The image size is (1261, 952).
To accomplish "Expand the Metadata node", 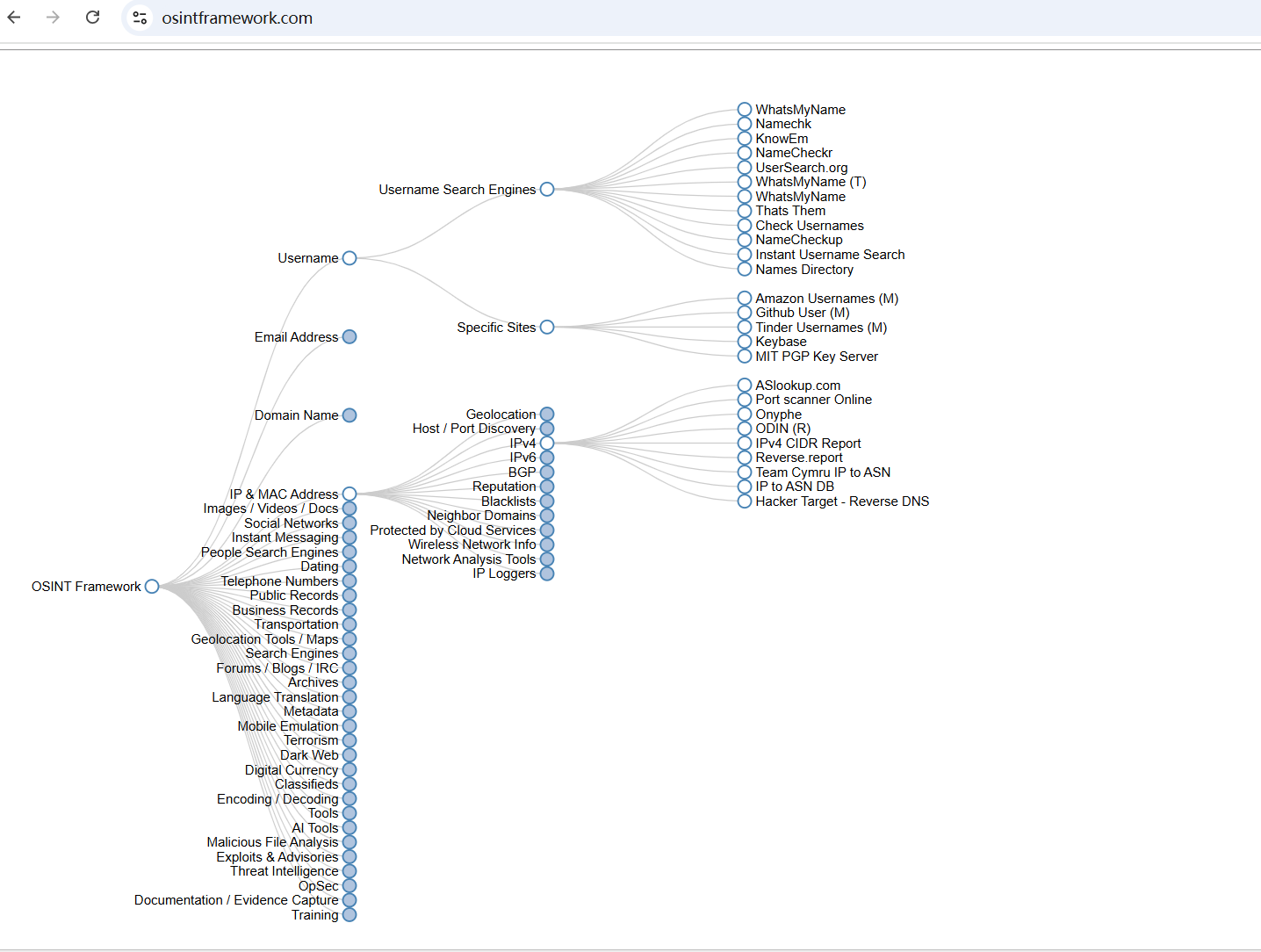I will 349,711.
